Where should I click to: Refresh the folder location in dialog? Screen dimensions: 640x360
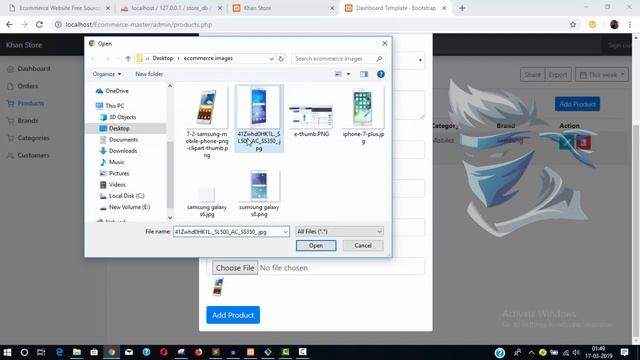[x=281, y=58]
